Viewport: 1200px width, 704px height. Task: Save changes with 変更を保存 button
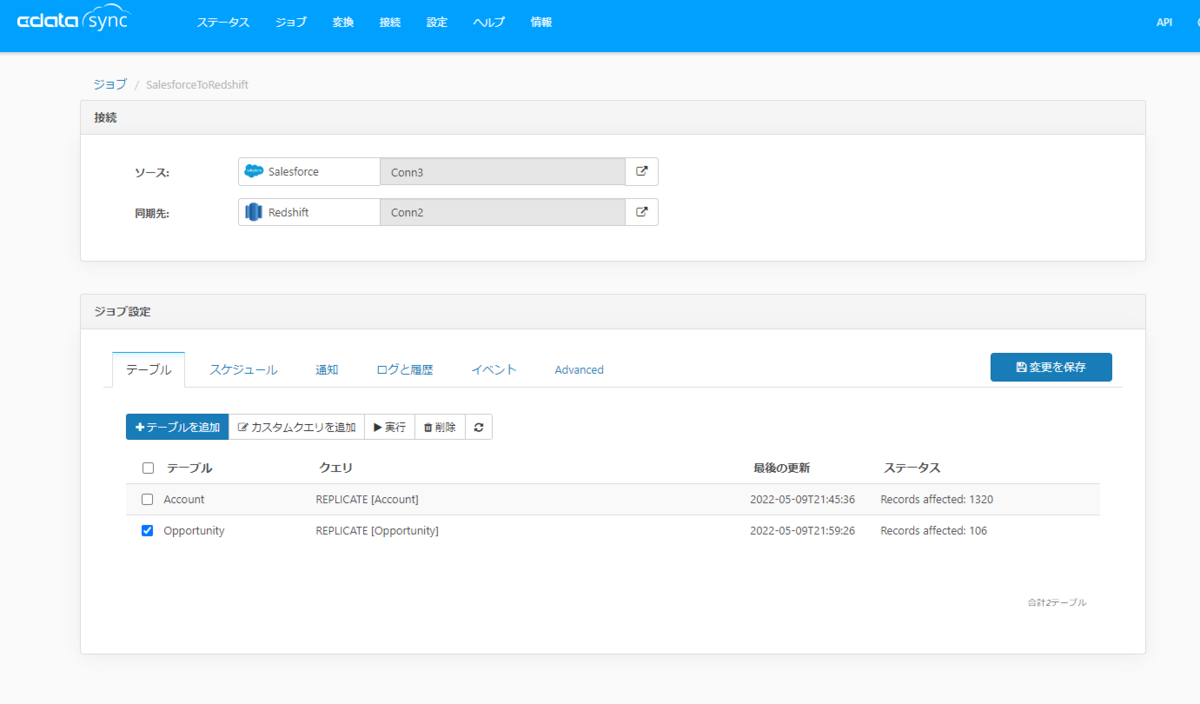point(1051,367)
